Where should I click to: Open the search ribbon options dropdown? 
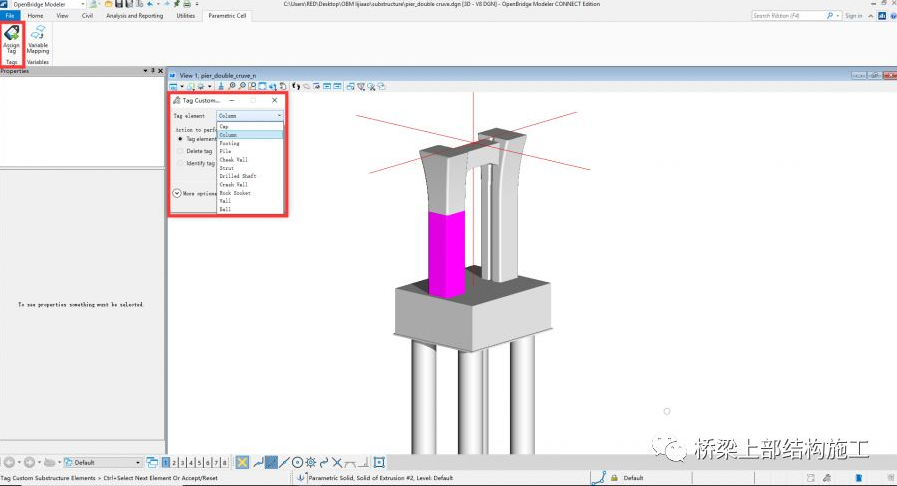(838, 16)
